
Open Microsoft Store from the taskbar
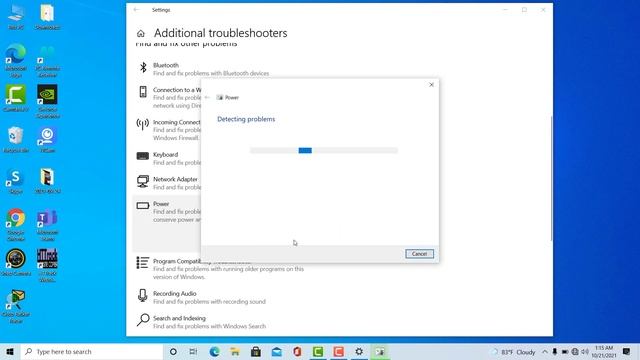pos(256,351)
